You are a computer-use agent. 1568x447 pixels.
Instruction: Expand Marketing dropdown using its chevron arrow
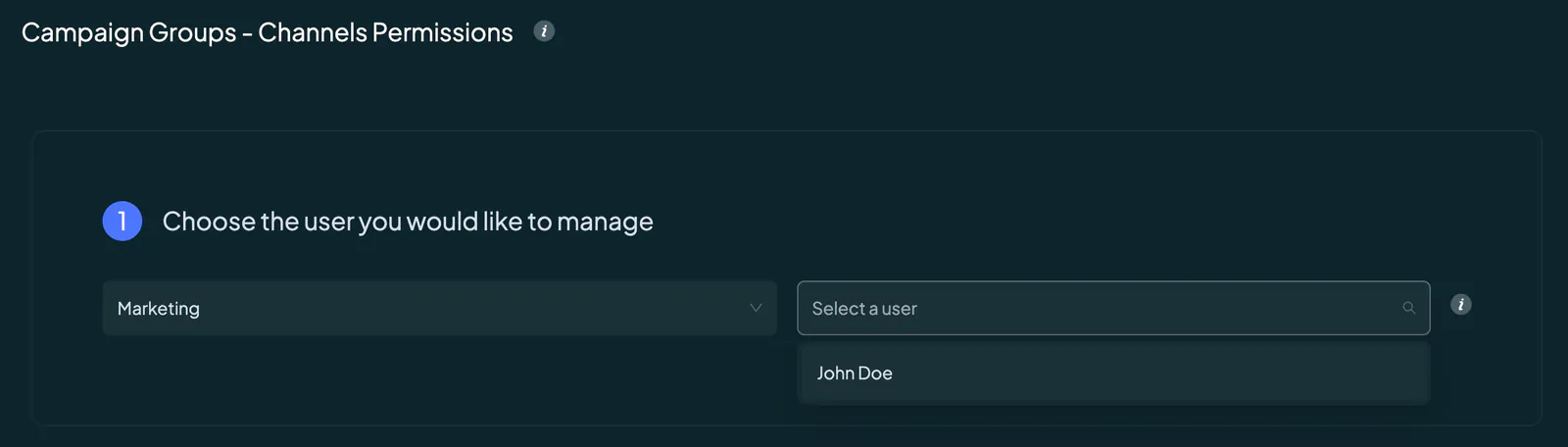click(x=756, y=308)
